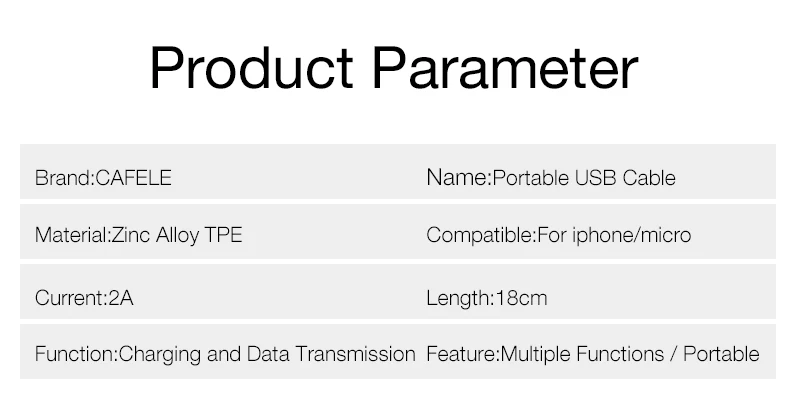Click the Compatible:For iphone/micro entry
790x416 pixels.
pyautogui.click(x=559, y=235)
